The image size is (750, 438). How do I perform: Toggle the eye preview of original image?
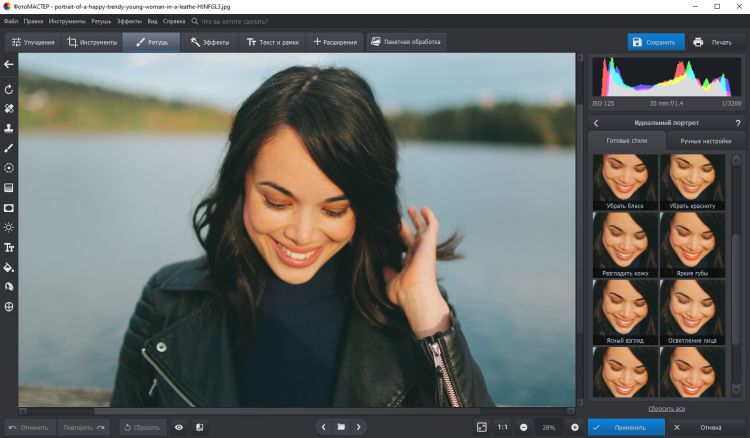(179, 427)
